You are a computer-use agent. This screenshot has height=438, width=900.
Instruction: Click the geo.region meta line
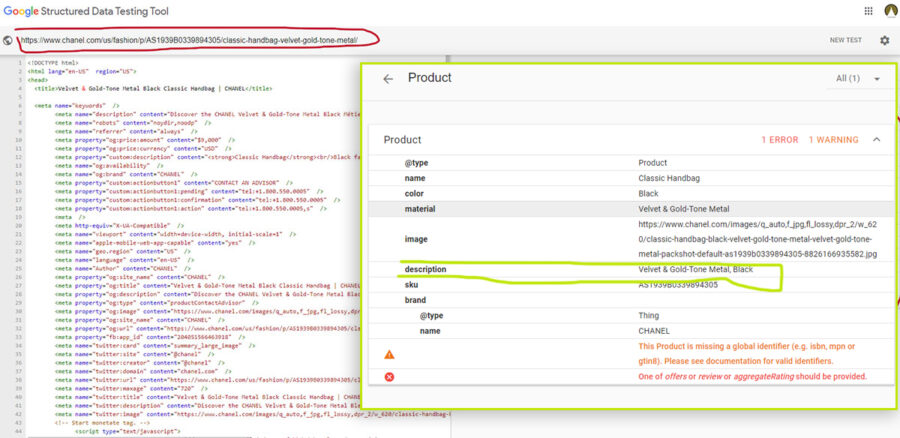[123, 251]
